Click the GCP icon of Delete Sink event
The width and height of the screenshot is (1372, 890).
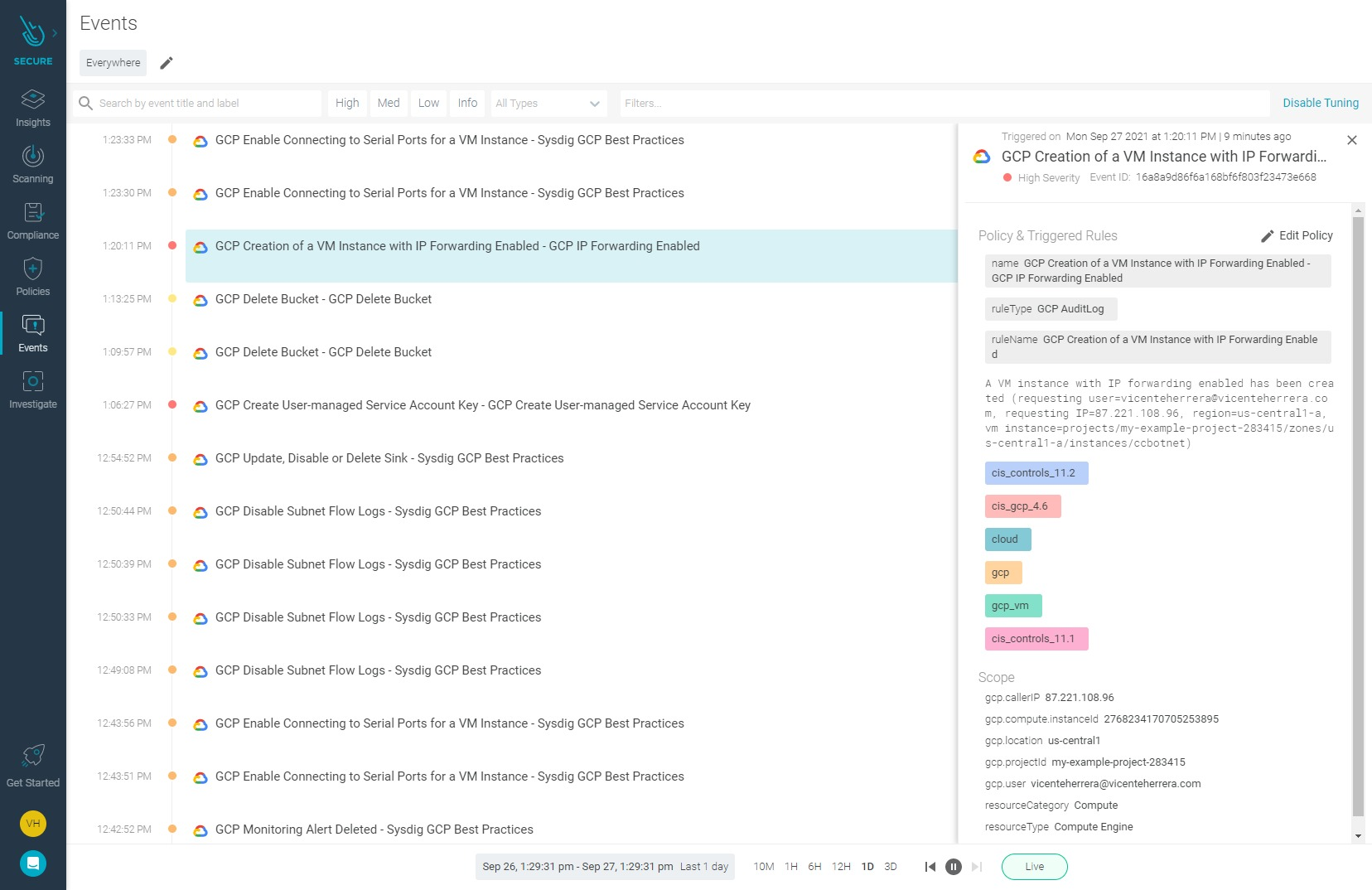200,459
